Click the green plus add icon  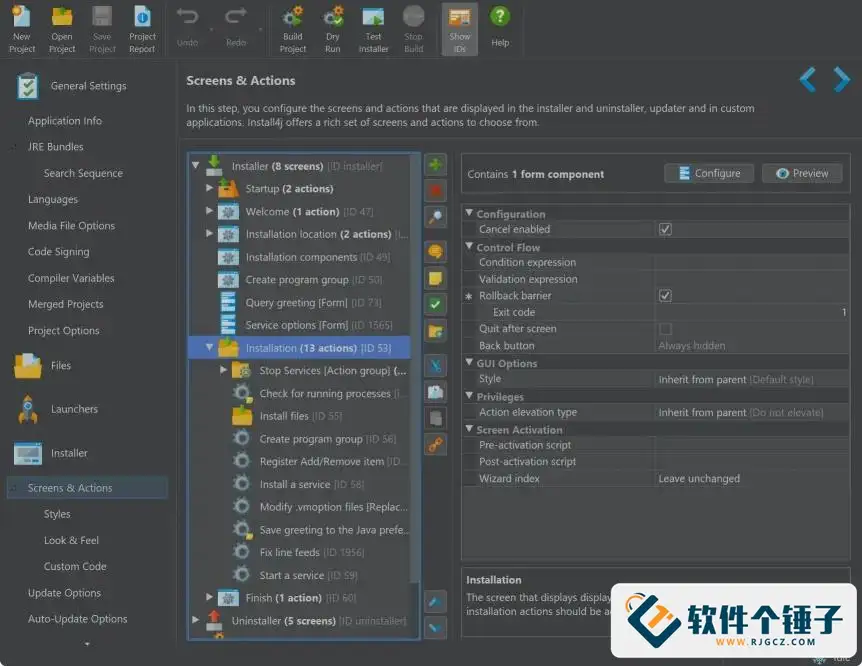436,166
